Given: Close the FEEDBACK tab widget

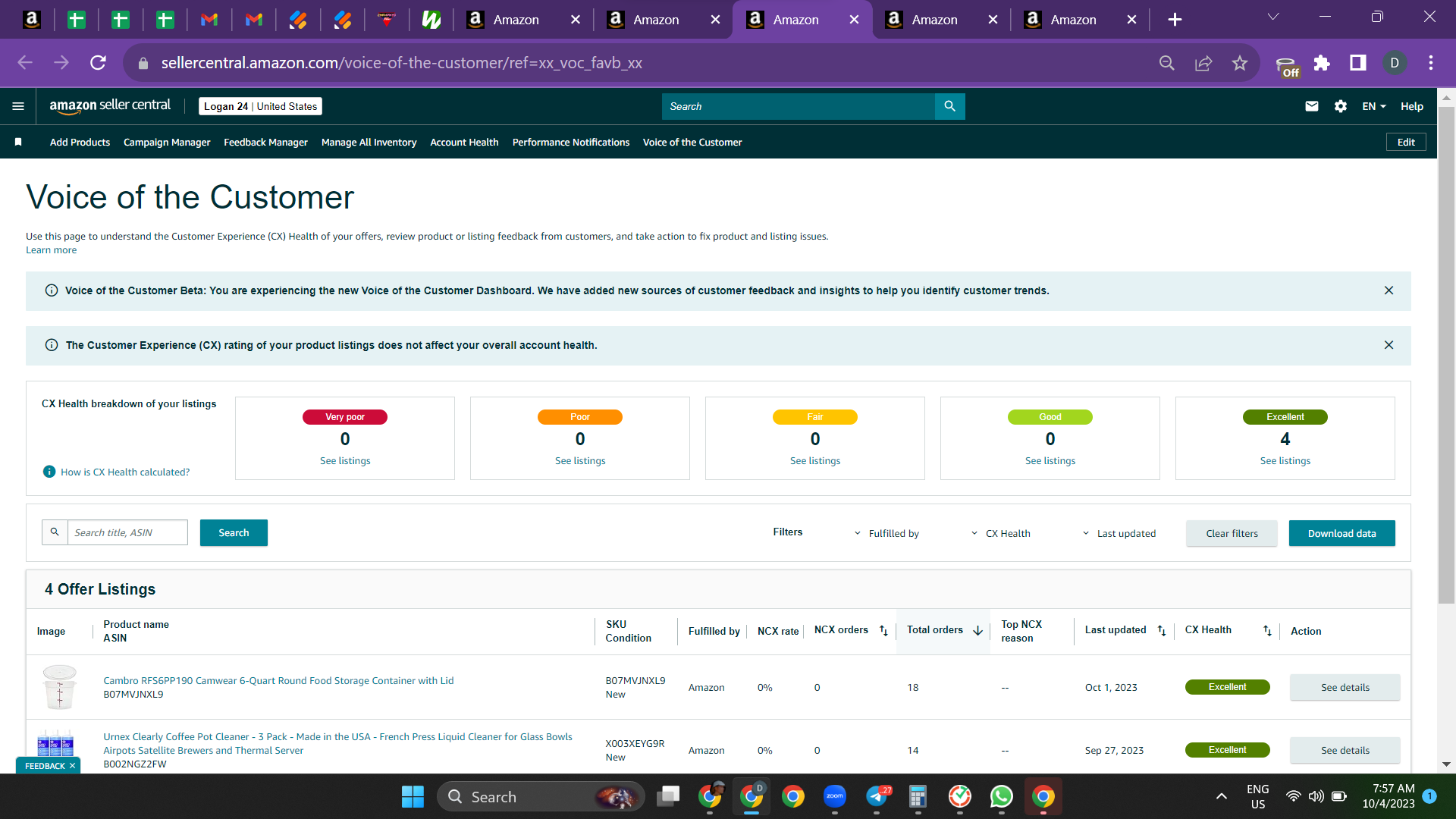Looking at the screenshot, I should (72, 766).
